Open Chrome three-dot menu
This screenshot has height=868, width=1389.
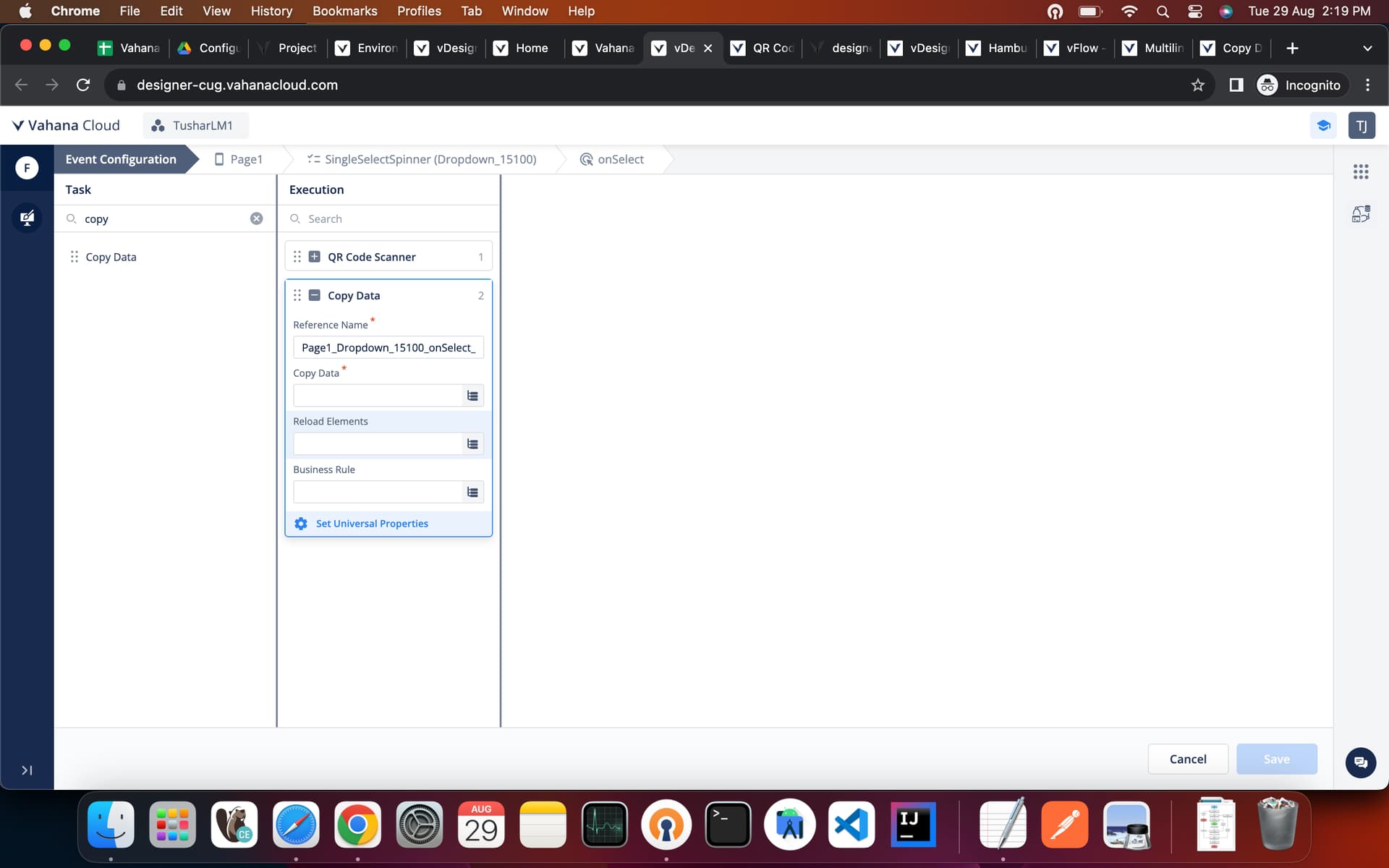(1367, 85)
